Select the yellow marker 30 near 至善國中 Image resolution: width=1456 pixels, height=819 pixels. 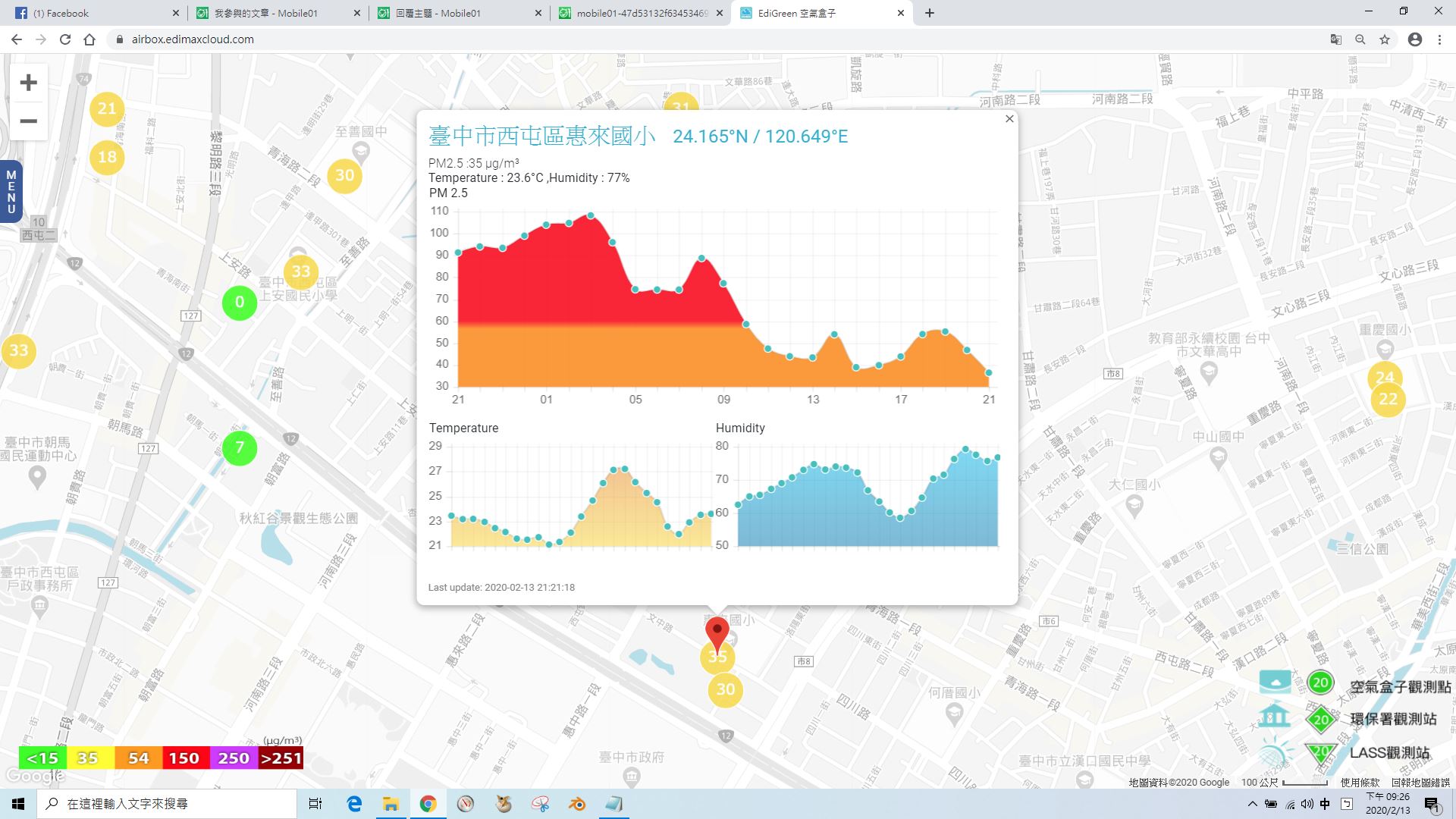344,175
